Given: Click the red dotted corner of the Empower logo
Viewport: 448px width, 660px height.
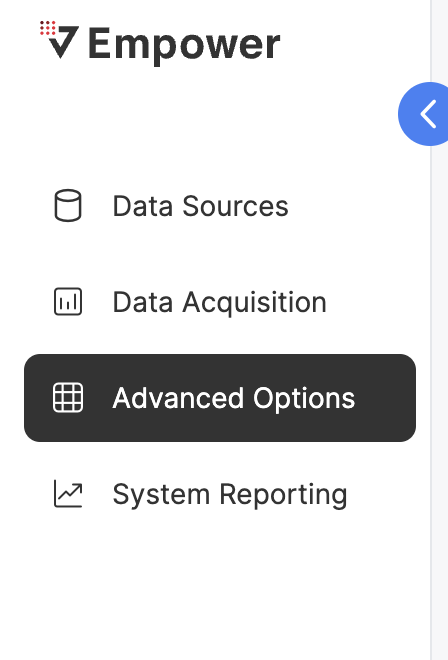Looking at the screenshot, I should [x=48, y=27].
